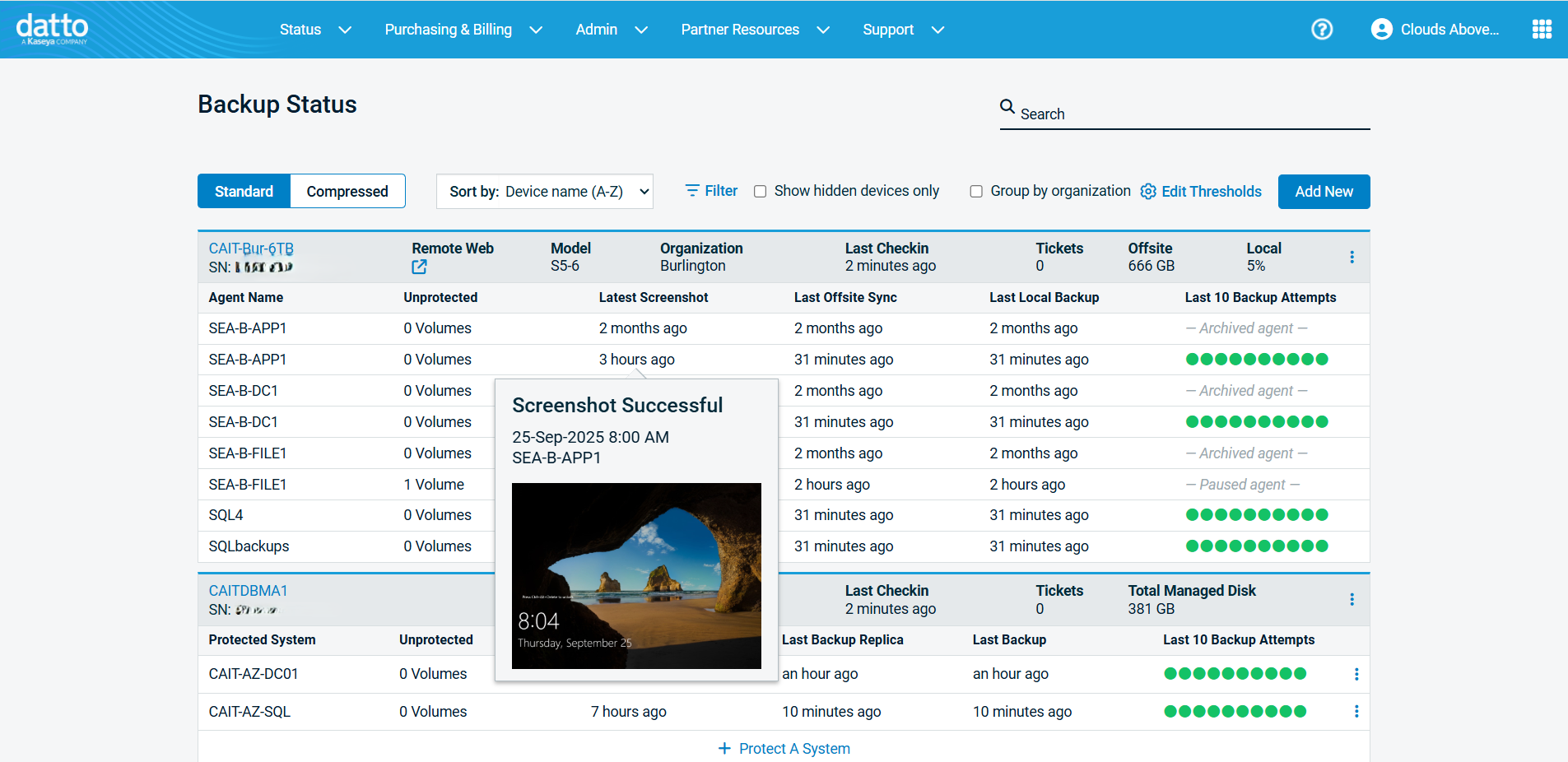Click Protect A System link
Viewport: 1568px width, 762px height.
(x=783, y=748)
